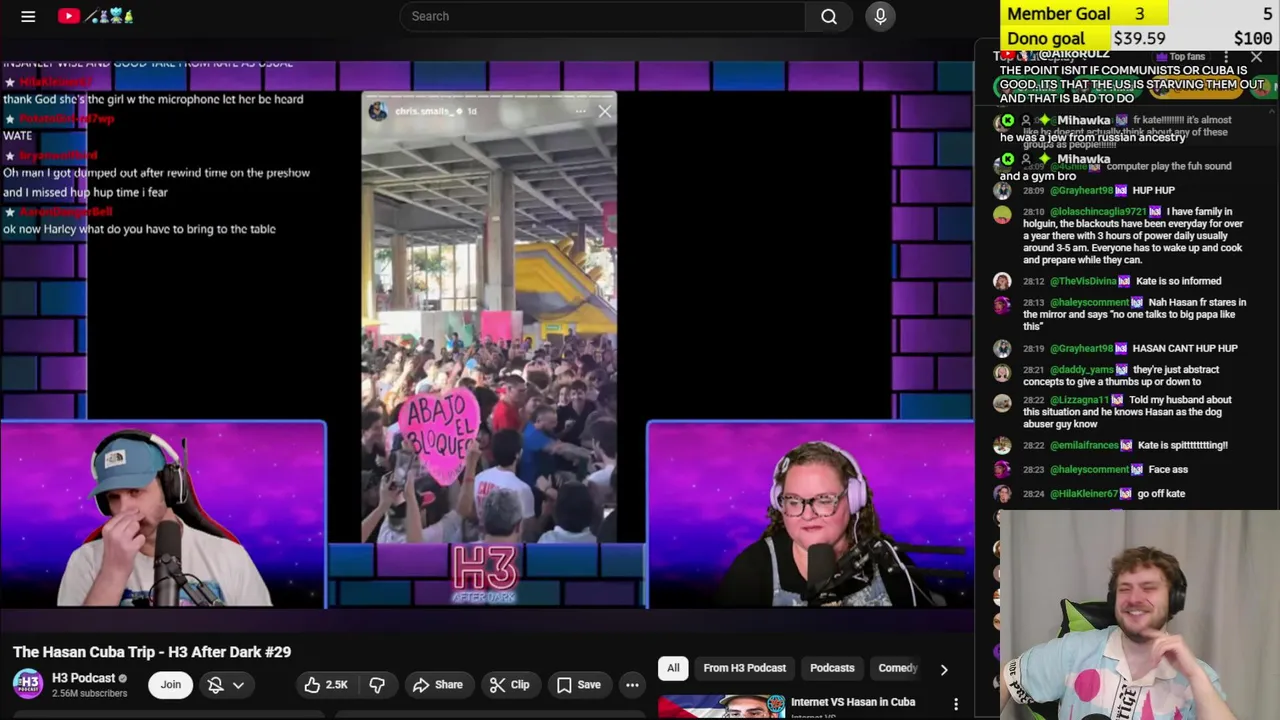
Task: Click the 'go off kate' chat message
Action: [1161, 494]
